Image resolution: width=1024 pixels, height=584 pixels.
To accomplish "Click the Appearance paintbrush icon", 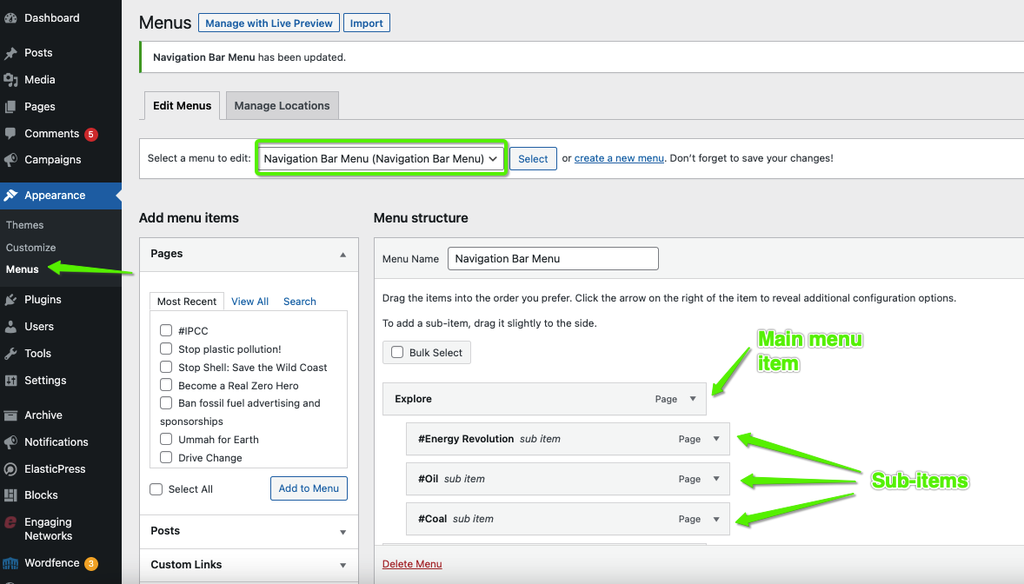I will [x=10, y=195].
